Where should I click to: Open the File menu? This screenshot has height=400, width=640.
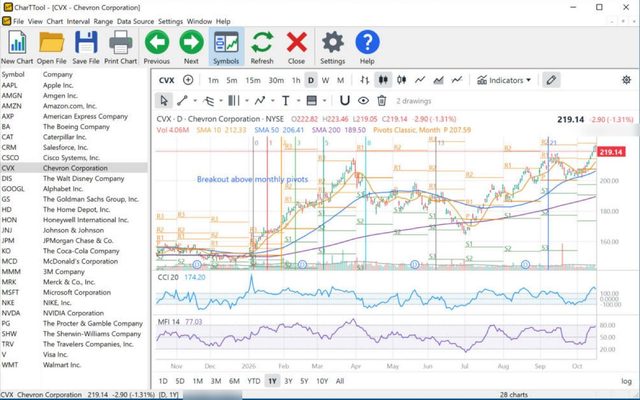[18, 21]
